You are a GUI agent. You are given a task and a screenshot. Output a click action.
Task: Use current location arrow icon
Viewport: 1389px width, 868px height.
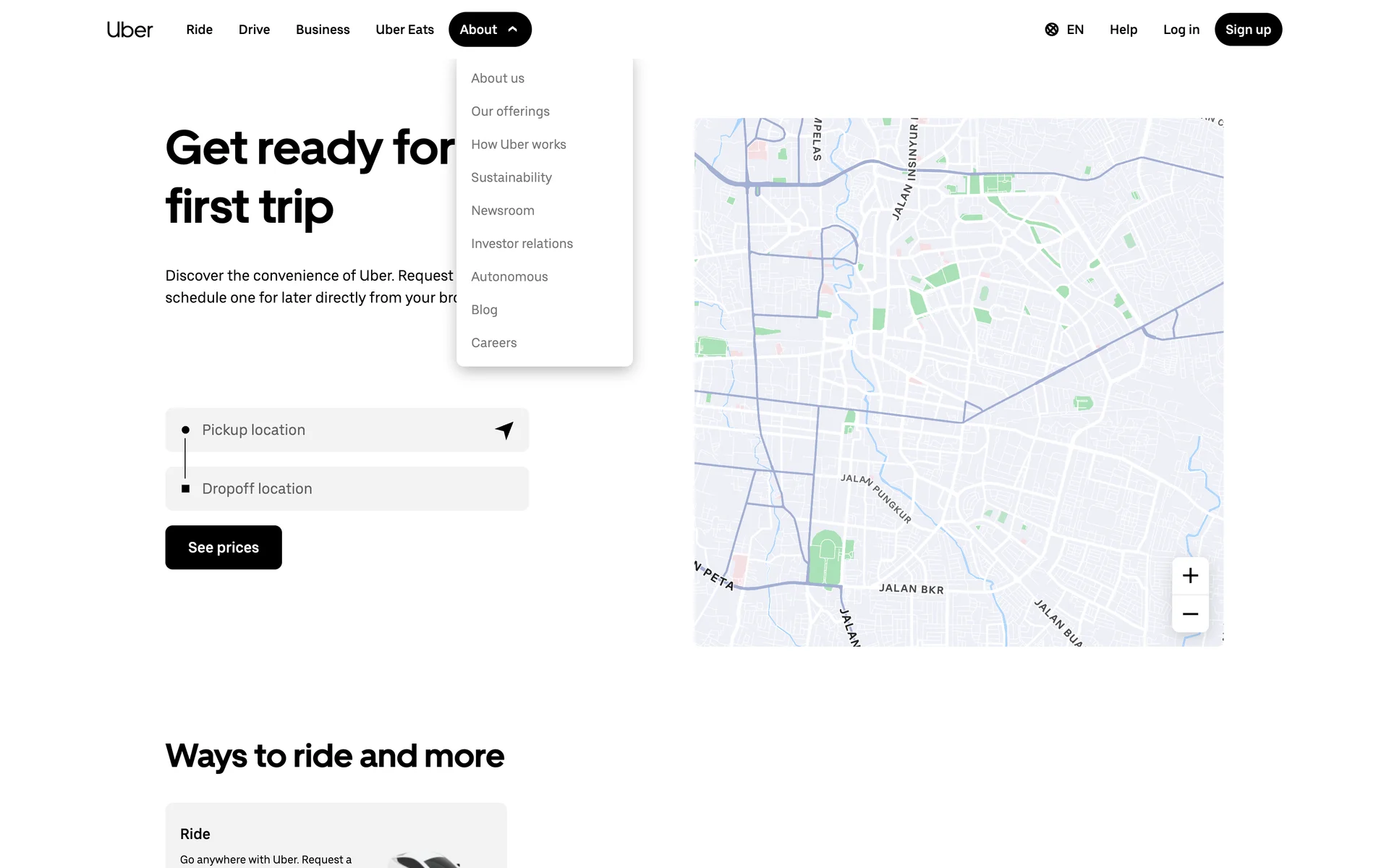(x=504, y=430)
